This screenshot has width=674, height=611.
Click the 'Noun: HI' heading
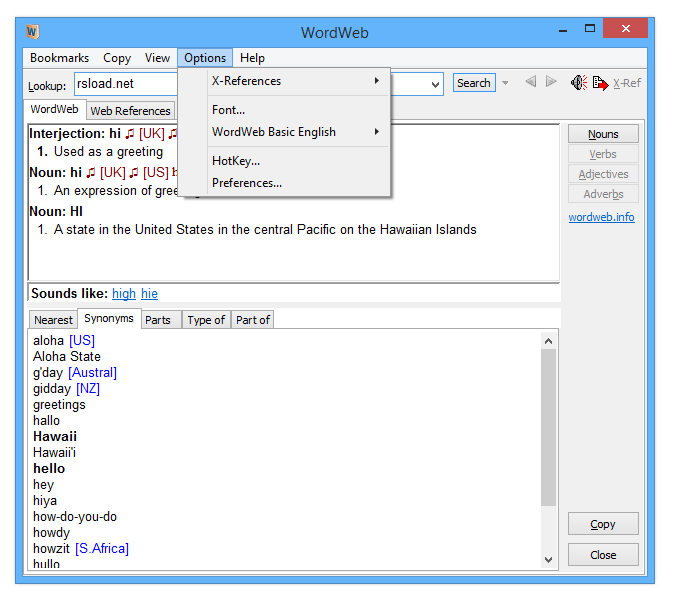56,212
